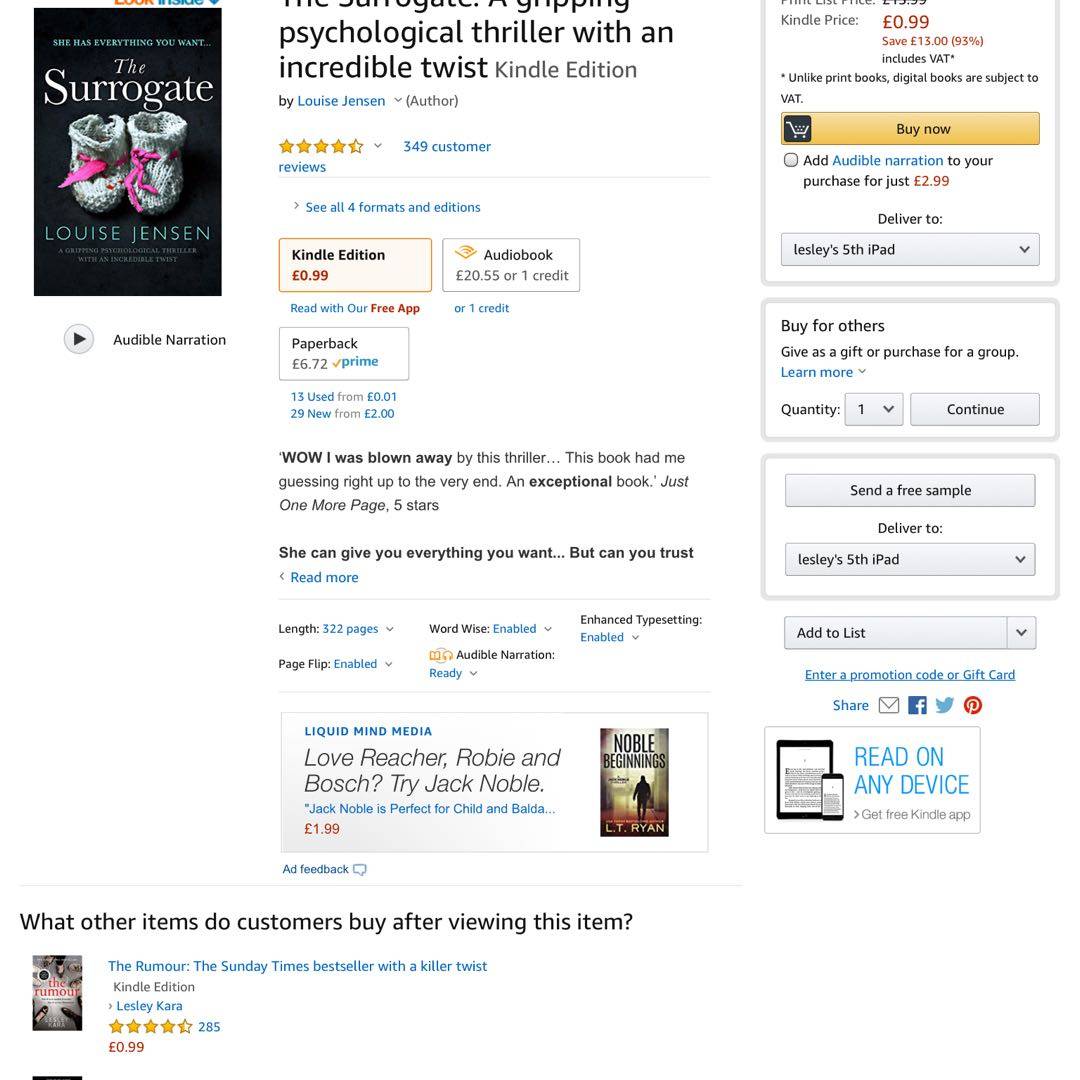The height and width of the screenshot is (1080, 1080).
Task: Open Deliver to dropdown under Buy now
Action: [909, 250]
